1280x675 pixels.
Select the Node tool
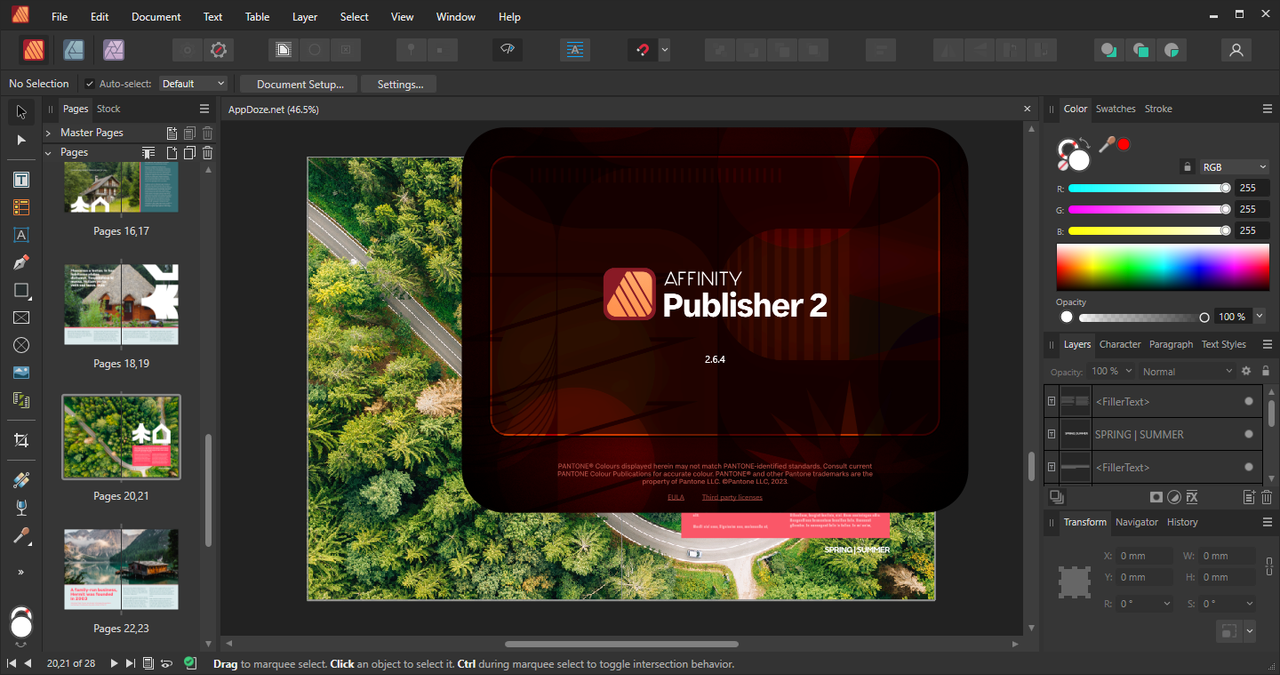21,140
